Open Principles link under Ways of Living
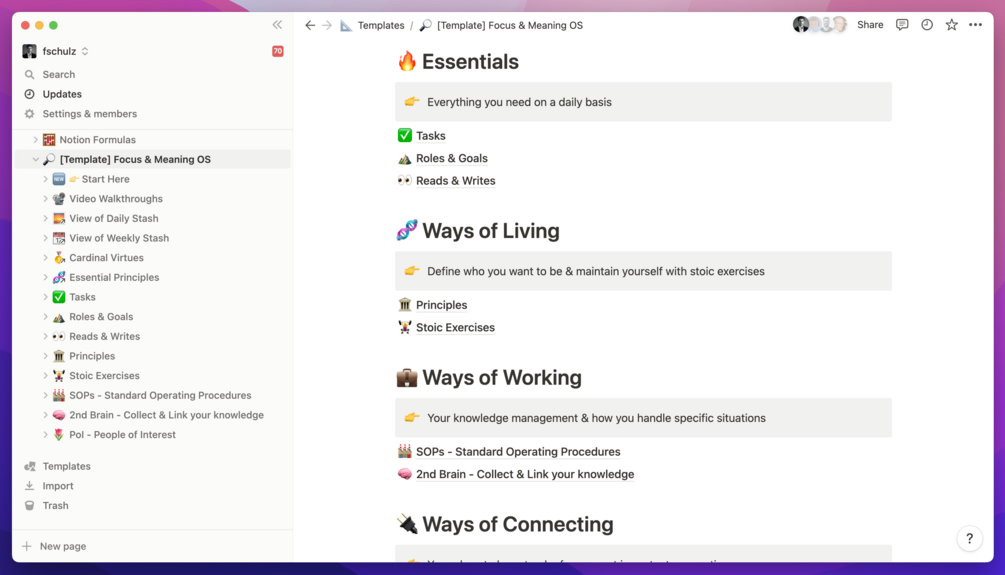 [442, 305]
